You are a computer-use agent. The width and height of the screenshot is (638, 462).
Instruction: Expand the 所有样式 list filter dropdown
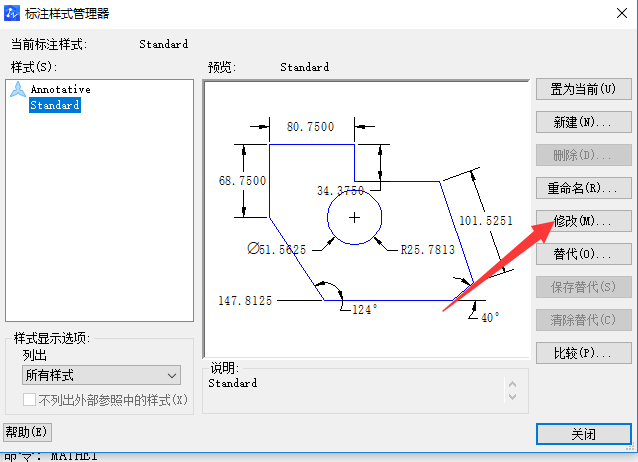pos(101,375)
